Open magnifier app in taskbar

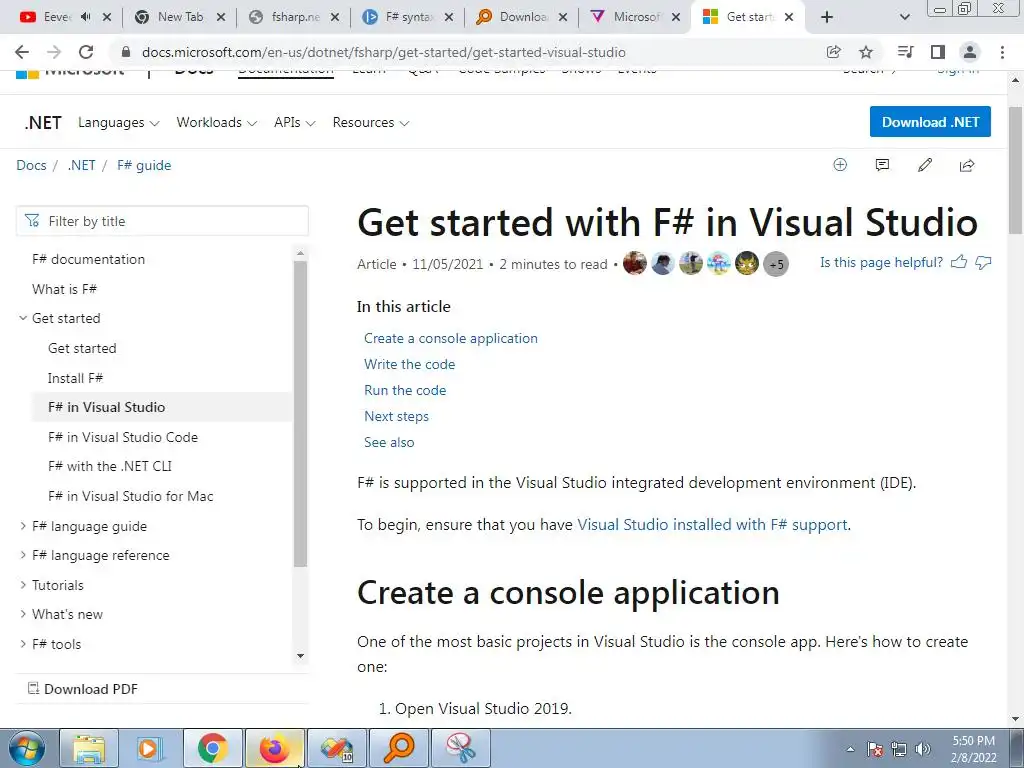point(398,748)
